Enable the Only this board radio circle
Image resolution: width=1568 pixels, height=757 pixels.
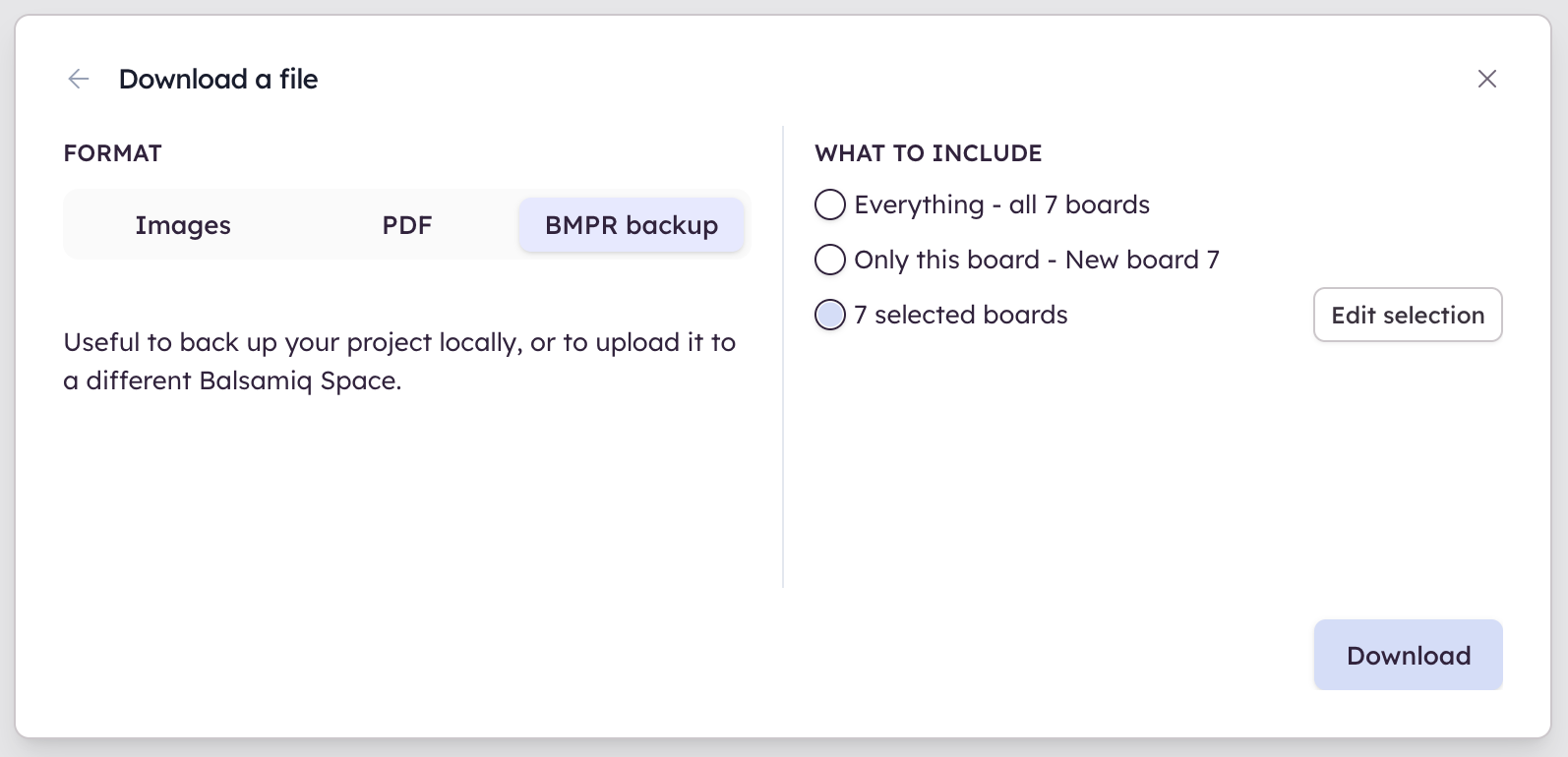(x=830, y=260)
